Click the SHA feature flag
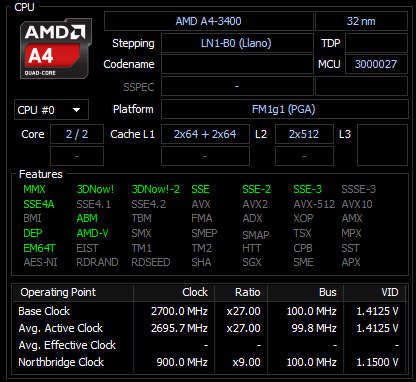 pyautogui.click(x=201, y=262)
